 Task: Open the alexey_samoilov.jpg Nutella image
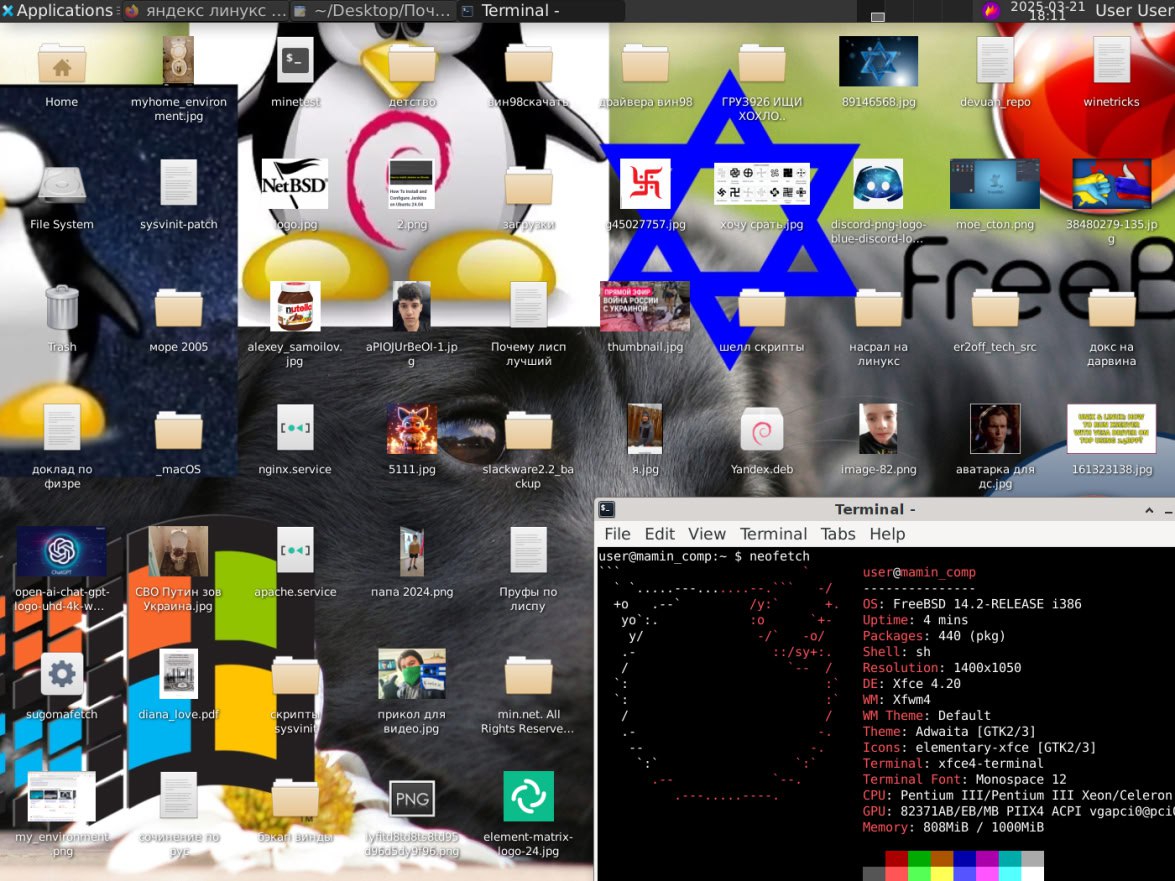[x=294, y=306]
